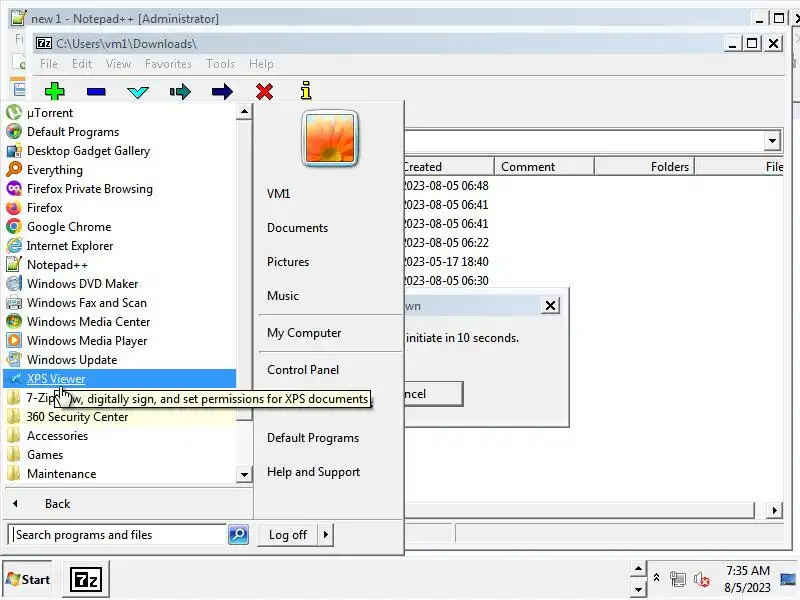This screenshot has width=800, height=600.
Task: Click the Start button
Action: click(x=28, y=579)
